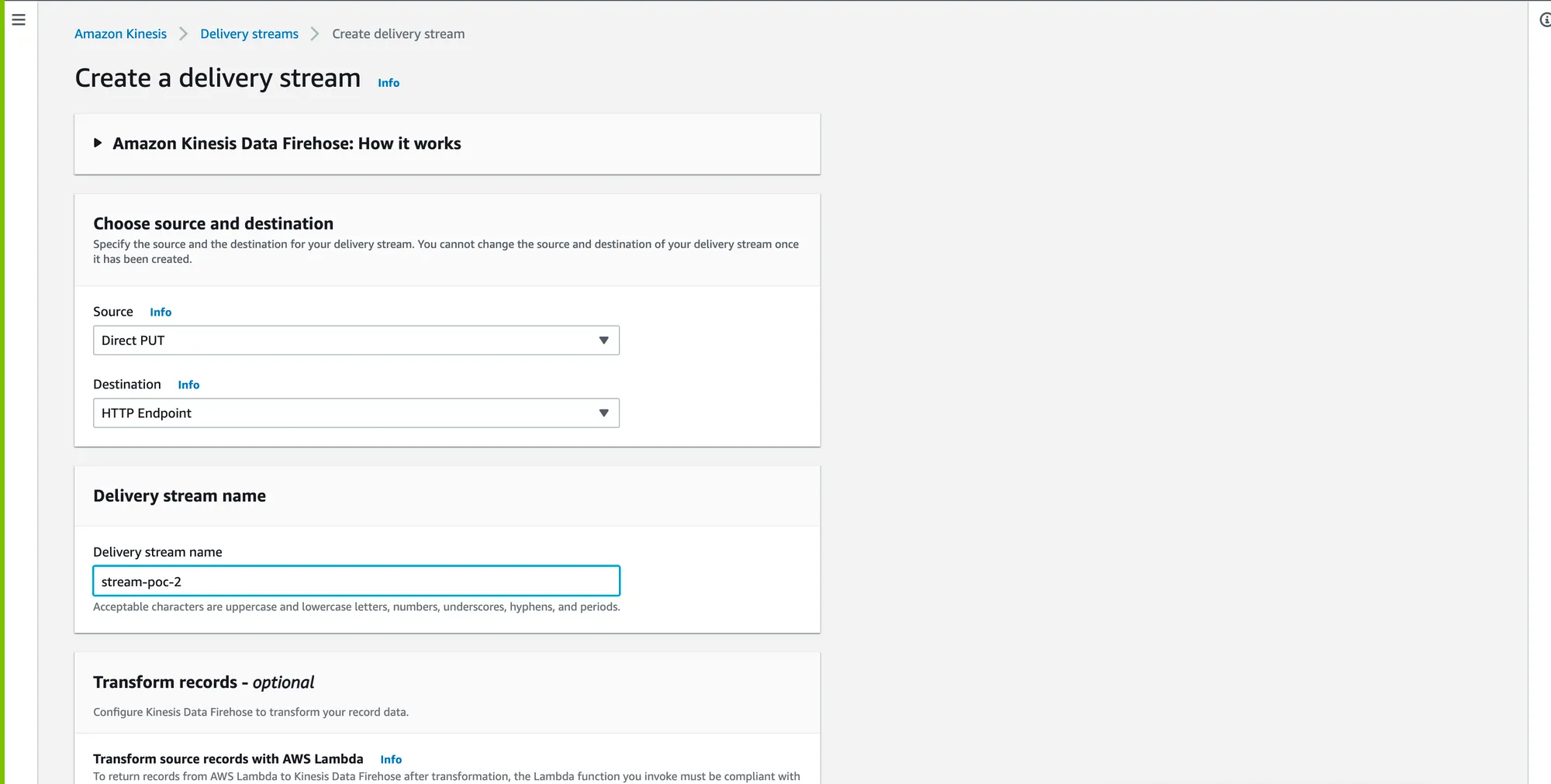
Task: Open the Info link beside Source
Action: click(x=161, y=313)
